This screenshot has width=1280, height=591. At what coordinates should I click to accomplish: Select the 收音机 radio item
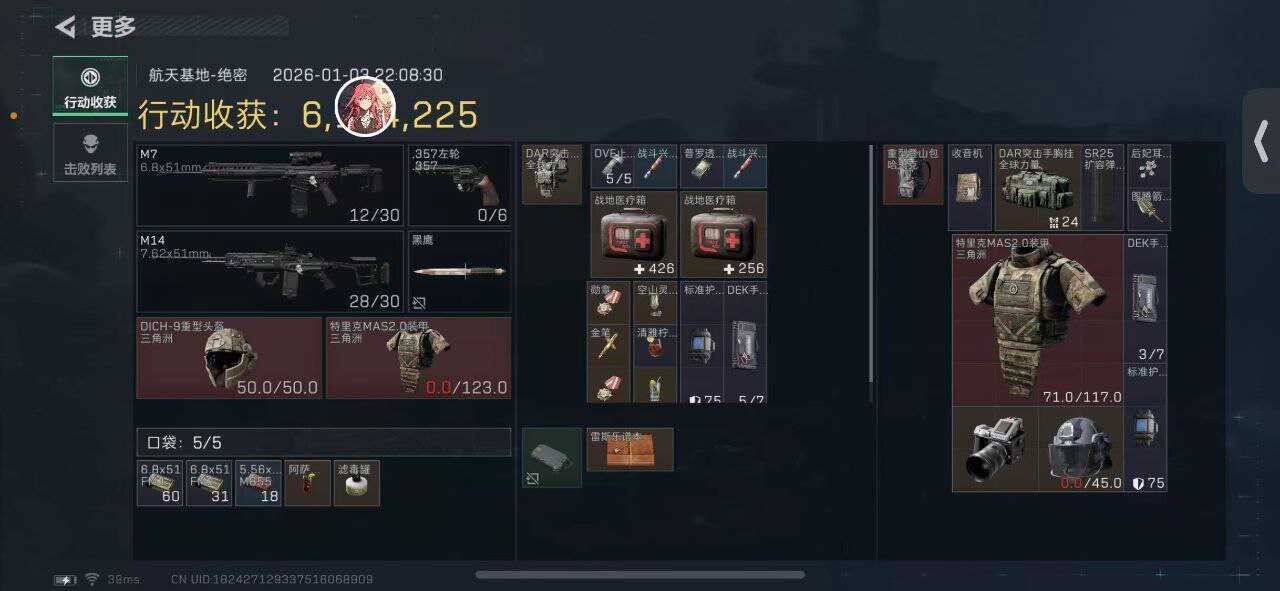tap(970, 188)
